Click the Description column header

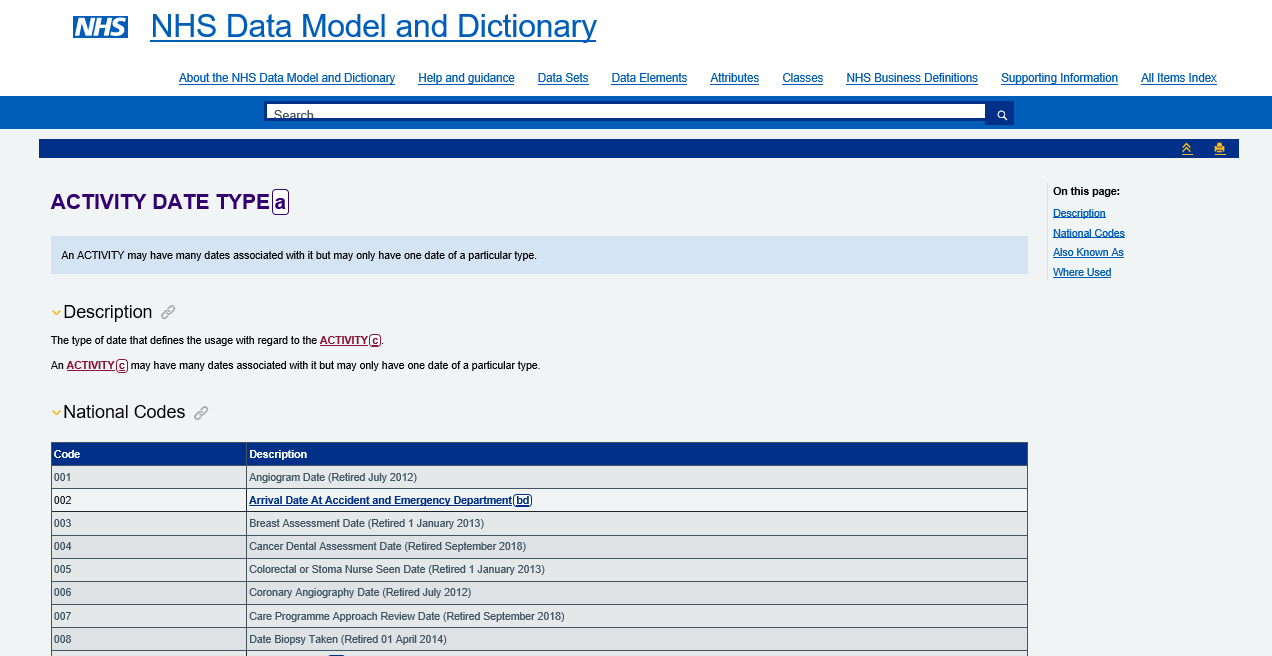pos(637,454)
